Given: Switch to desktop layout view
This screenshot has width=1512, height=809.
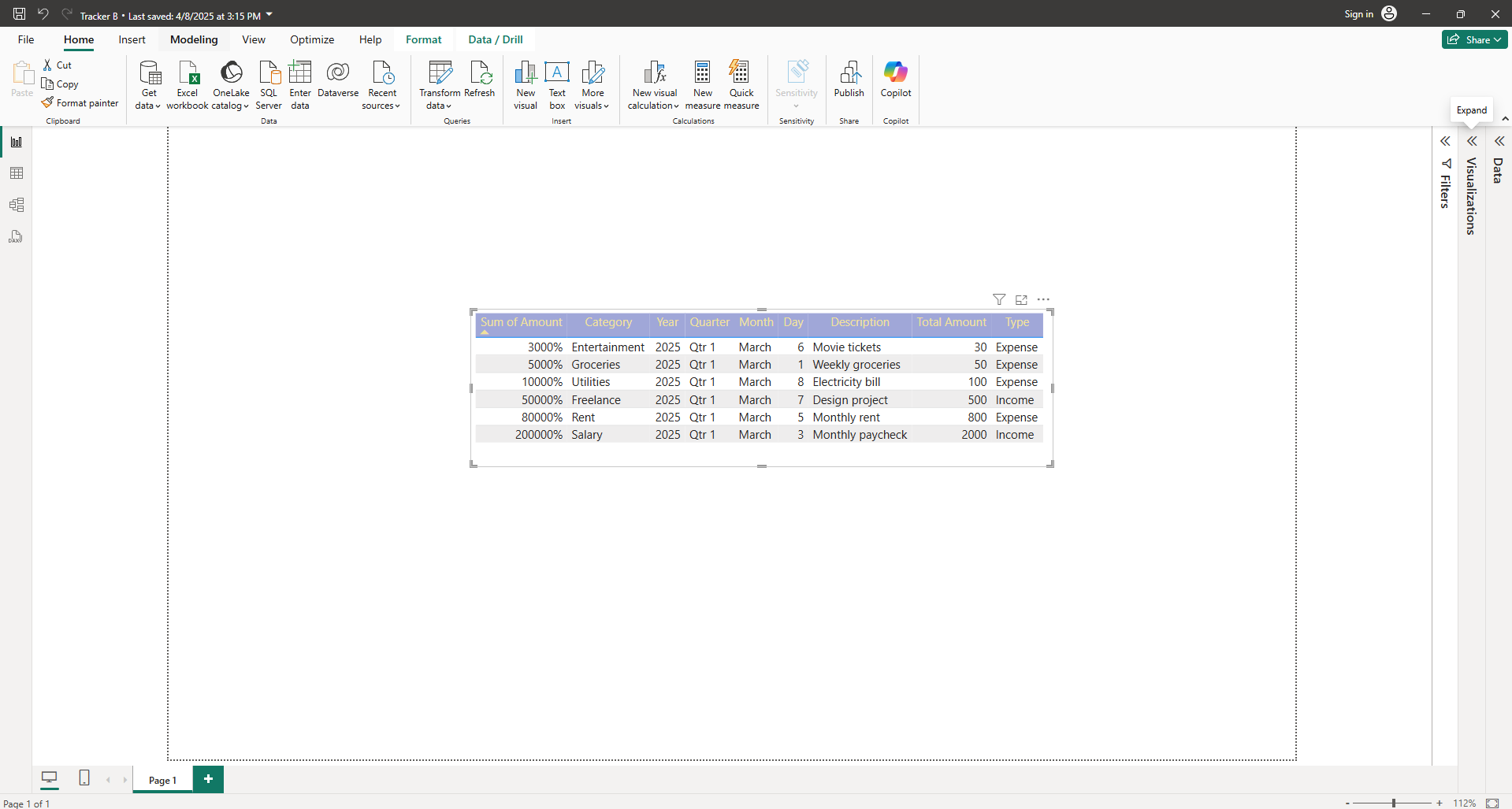Looking at the screenshot, I should coord(49,778).
